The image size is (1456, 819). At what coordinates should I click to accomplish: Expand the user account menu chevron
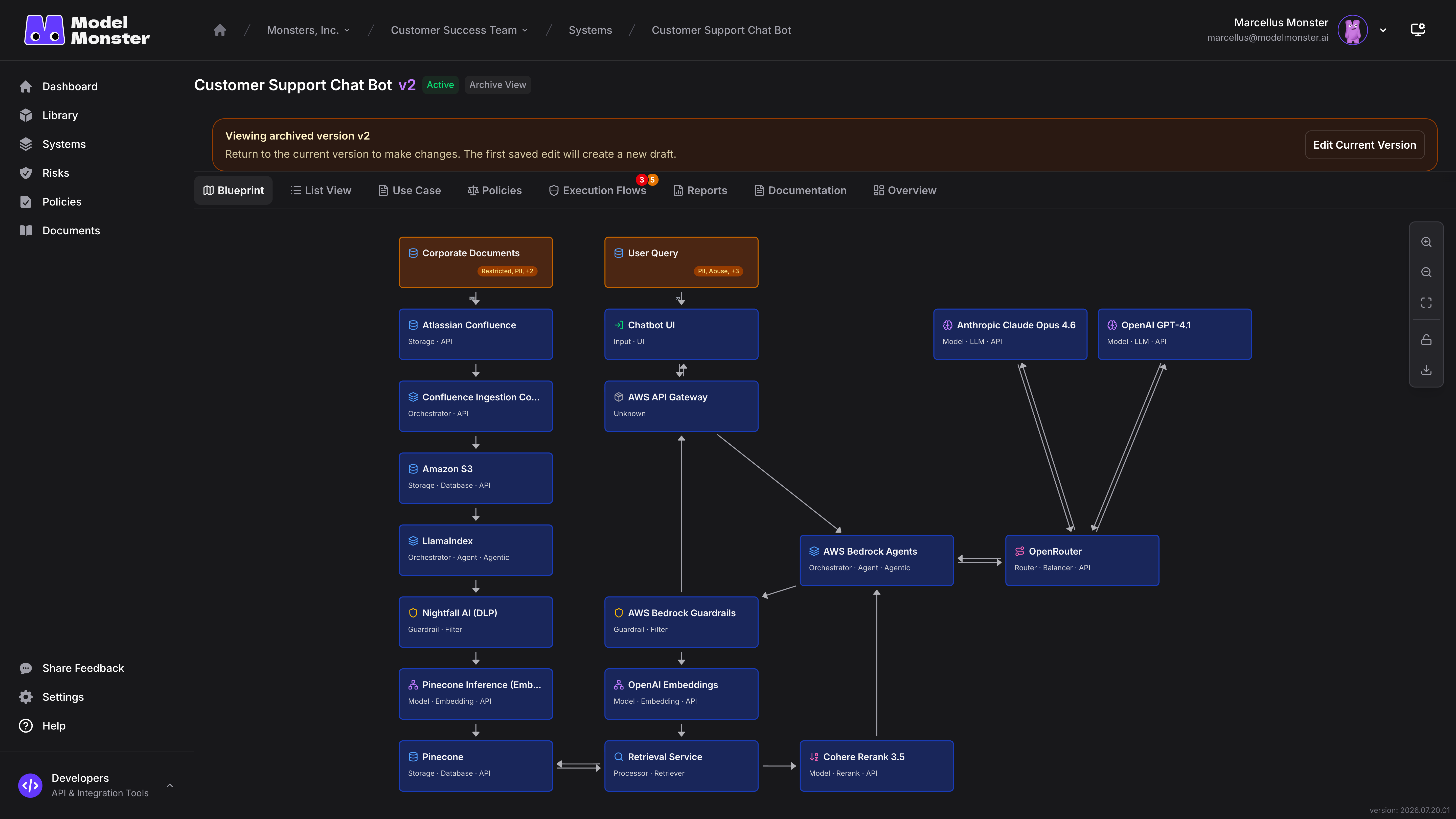pyautogui.click(x=1383, y=30)
